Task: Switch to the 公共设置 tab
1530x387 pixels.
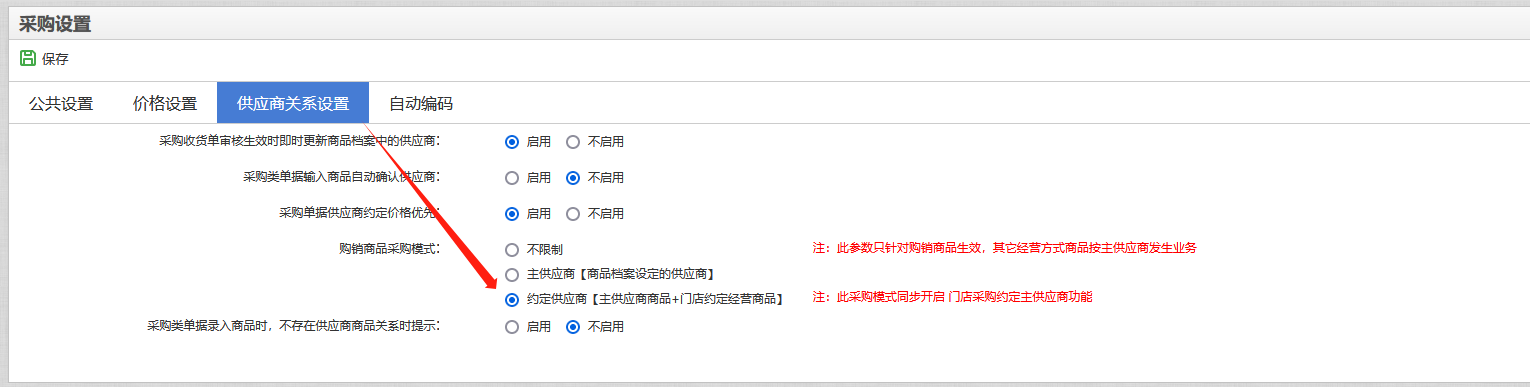Action: (61, 103)
